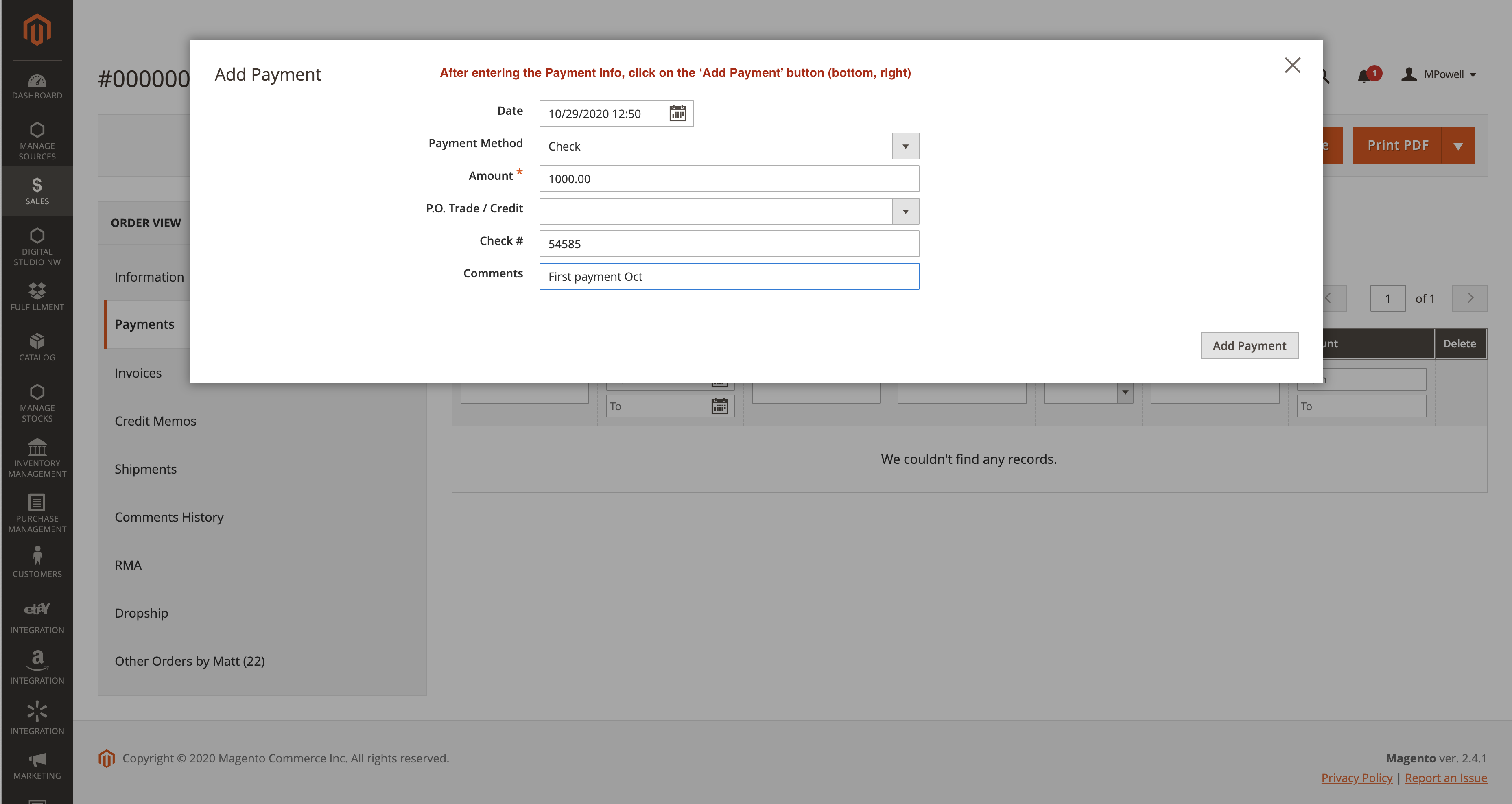
Task: Click into the Amount input field
Action: (x=728, y=179)
